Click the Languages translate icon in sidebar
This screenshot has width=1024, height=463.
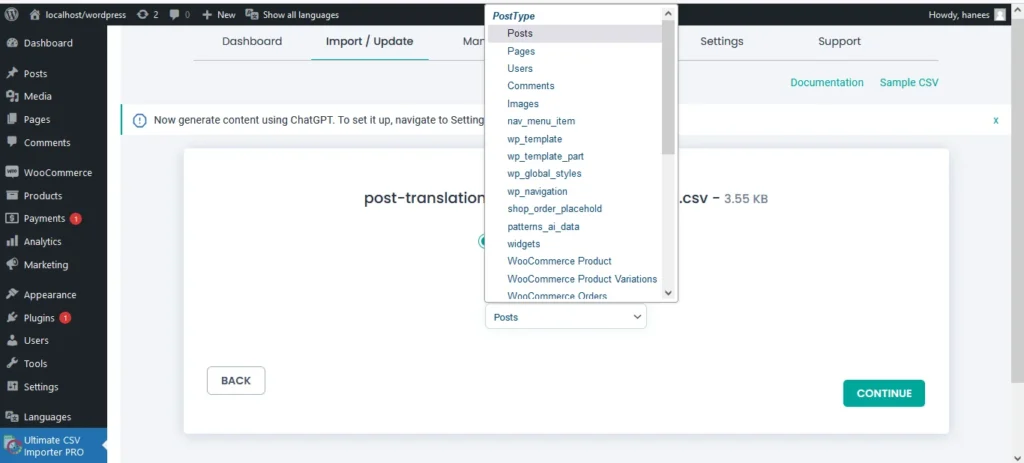coord(12,417)
